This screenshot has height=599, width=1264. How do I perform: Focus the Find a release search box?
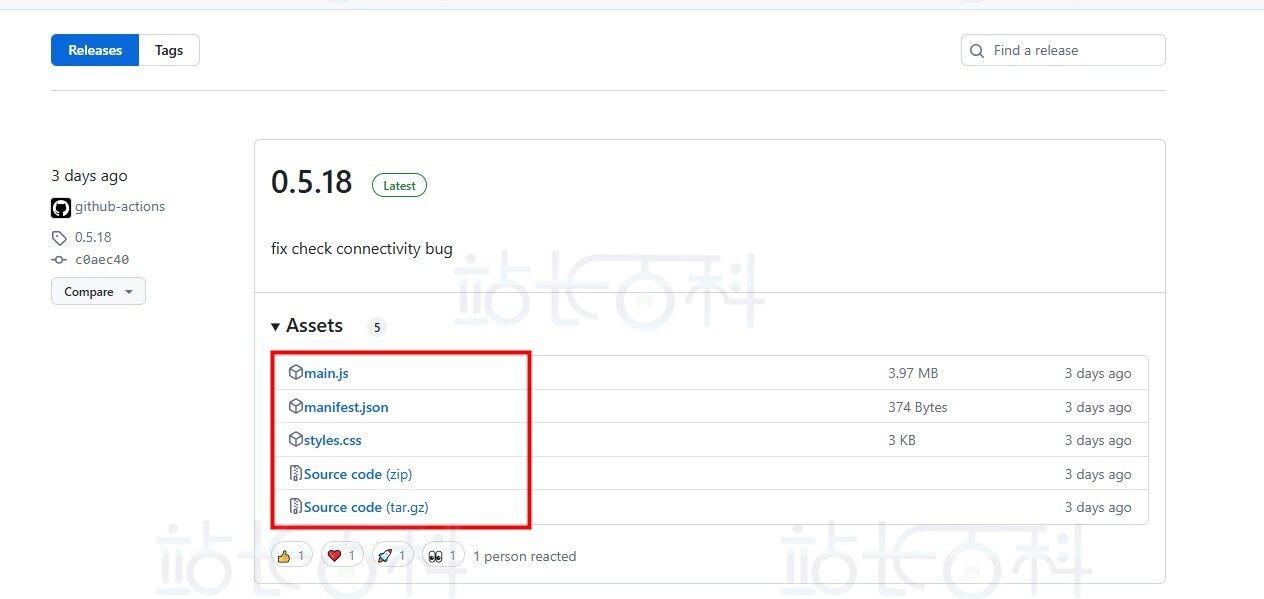click(x=1063, y=50)
